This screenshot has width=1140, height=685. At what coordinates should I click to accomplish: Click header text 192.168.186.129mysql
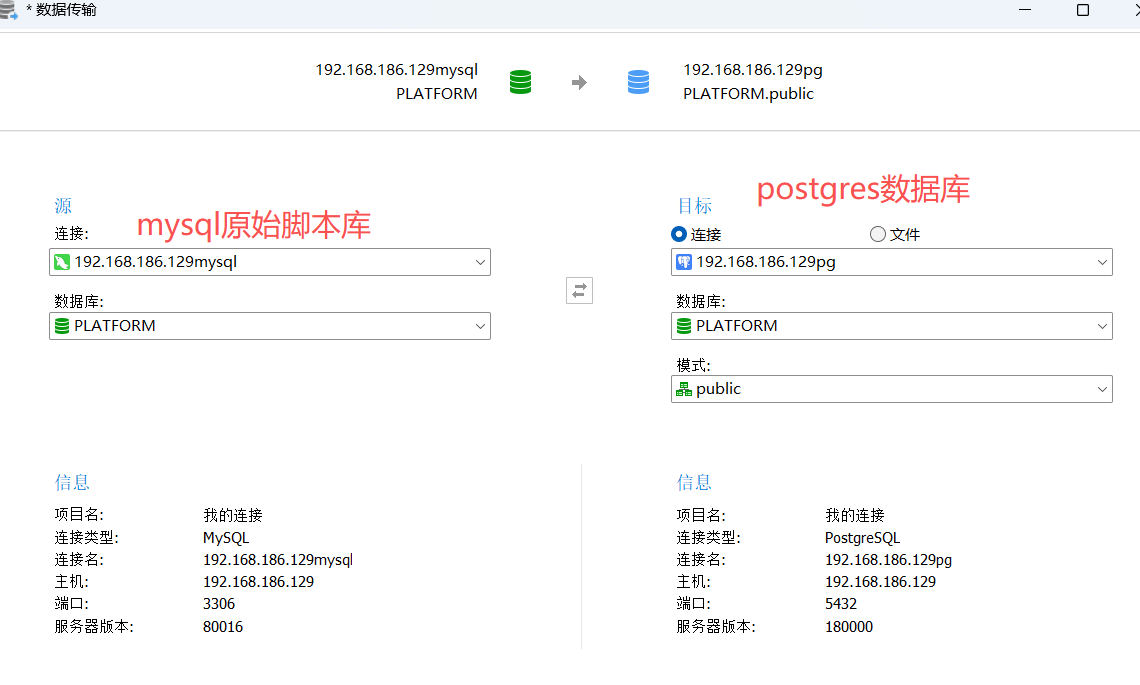(396, 70)
